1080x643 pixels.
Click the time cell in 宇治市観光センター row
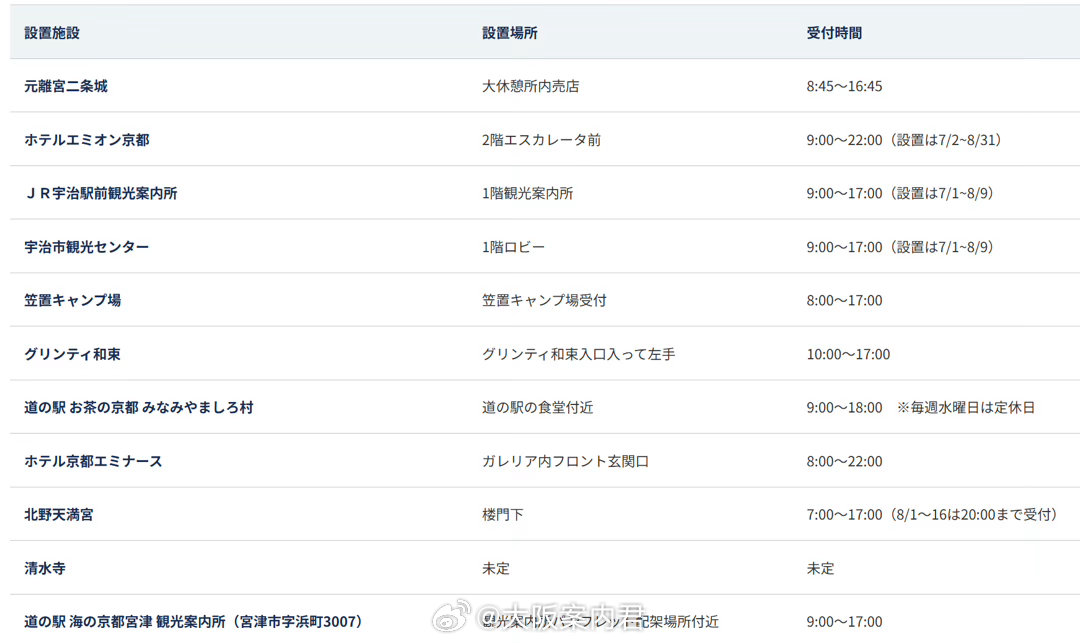[900, 246]
